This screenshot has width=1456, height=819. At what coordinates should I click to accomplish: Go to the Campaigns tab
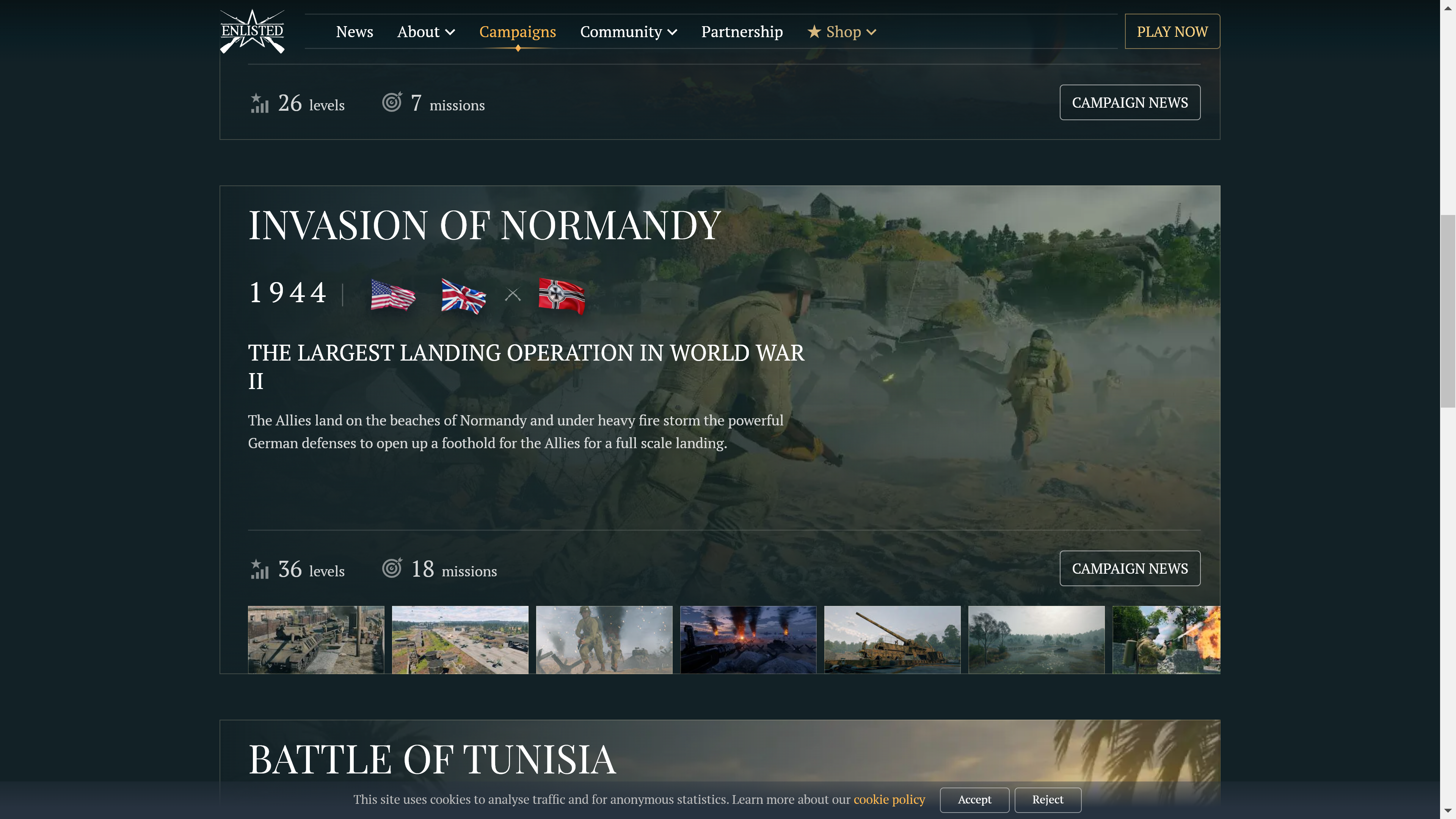517,31
